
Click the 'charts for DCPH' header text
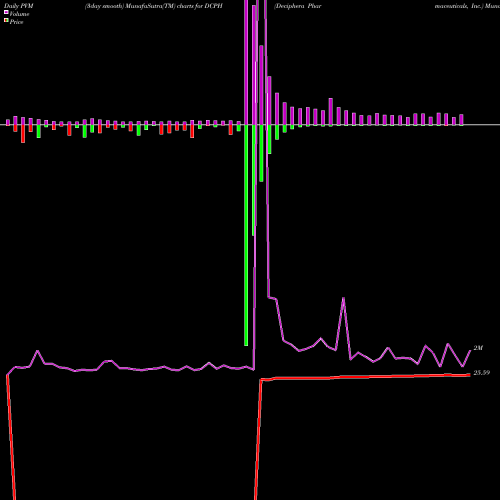coord(200,6)
